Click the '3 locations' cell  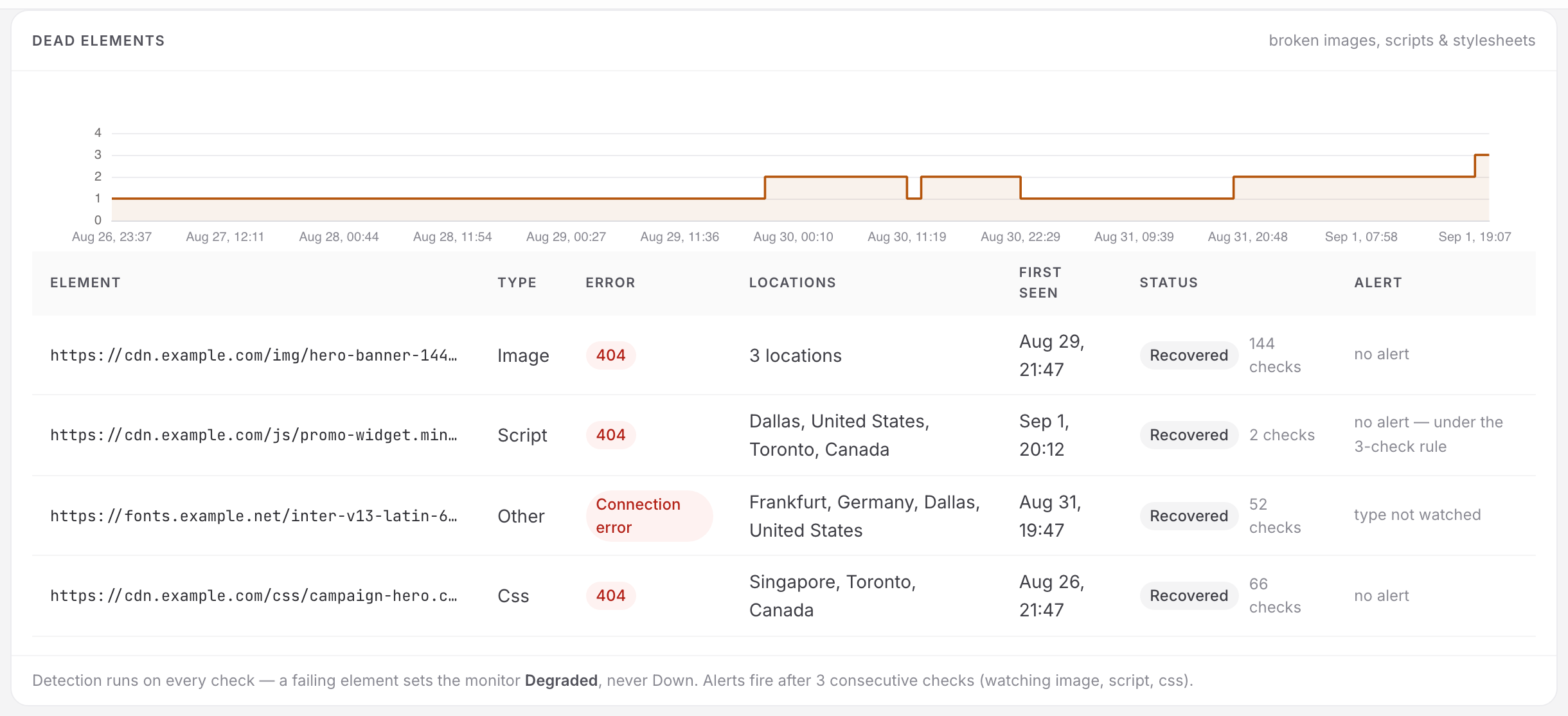[x=796, y=355]
